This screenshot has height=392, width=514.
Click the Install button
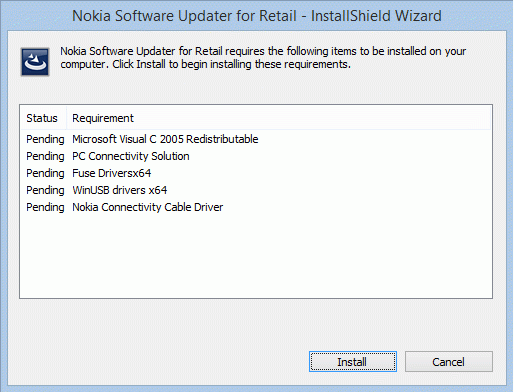(x=353, y=362)
